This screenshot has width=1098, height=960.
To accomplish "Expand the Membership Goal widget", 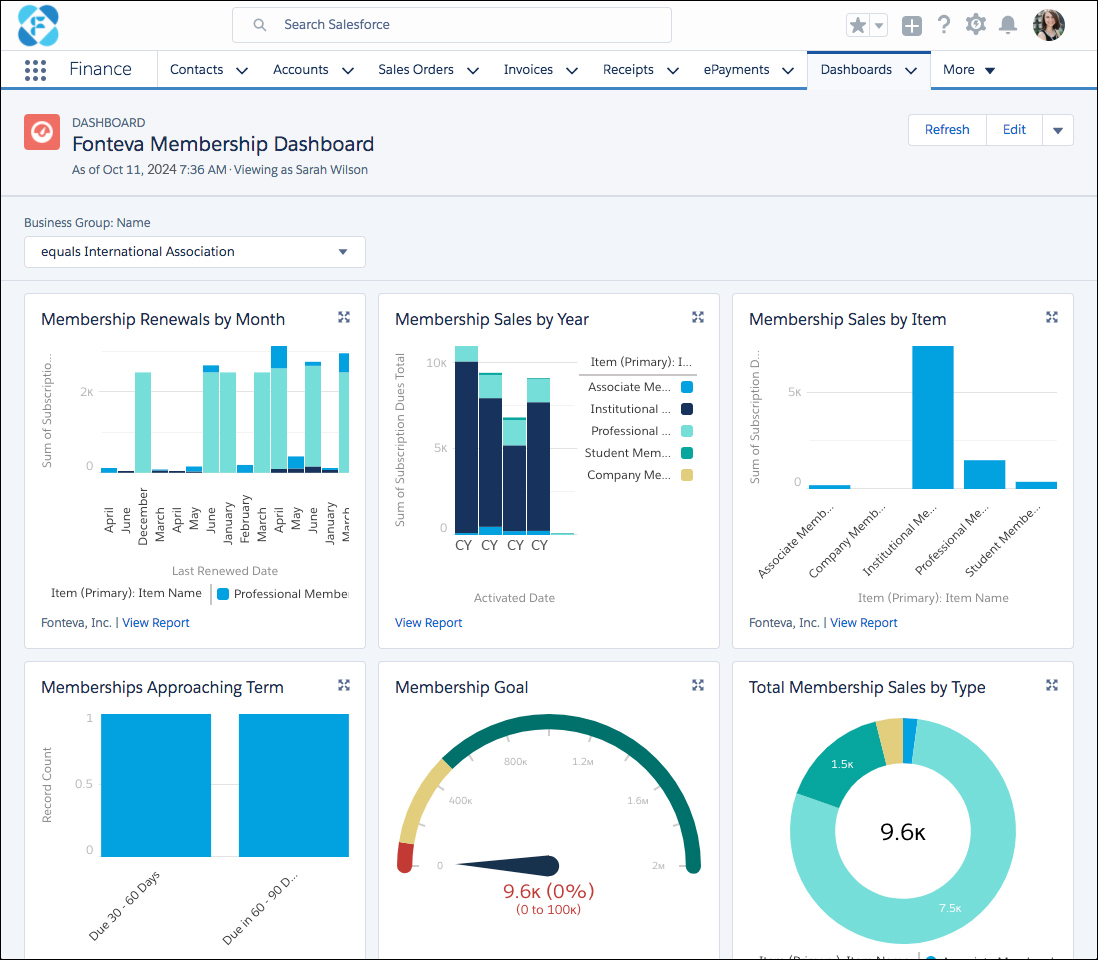I will pos(697,685).
